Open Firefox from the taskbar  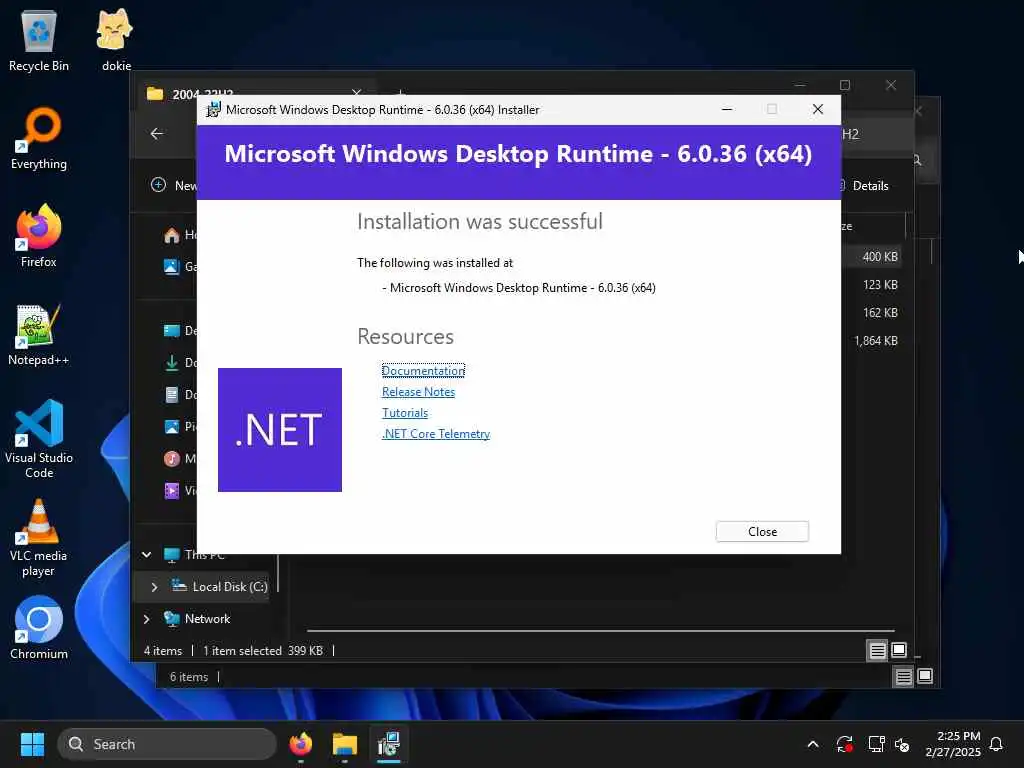click(x=300, y=744)
